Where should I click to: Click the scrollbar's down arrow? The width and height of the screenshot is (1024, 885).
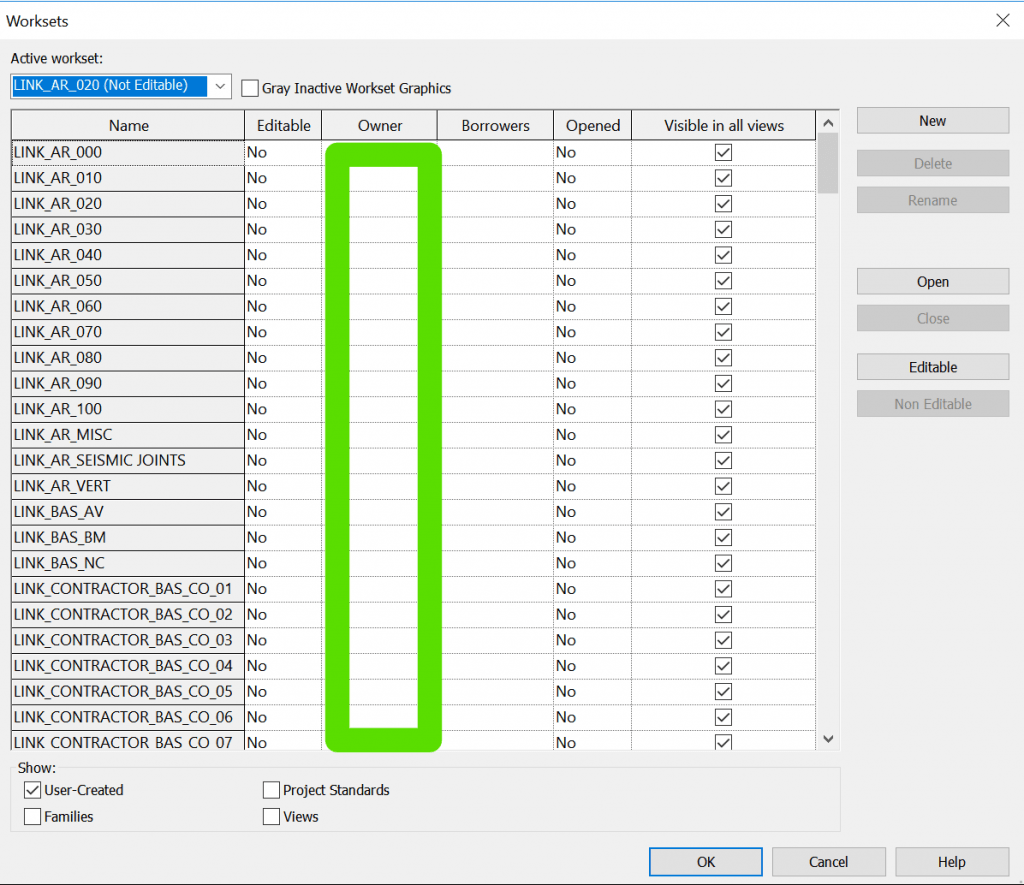tap(827, 738)
